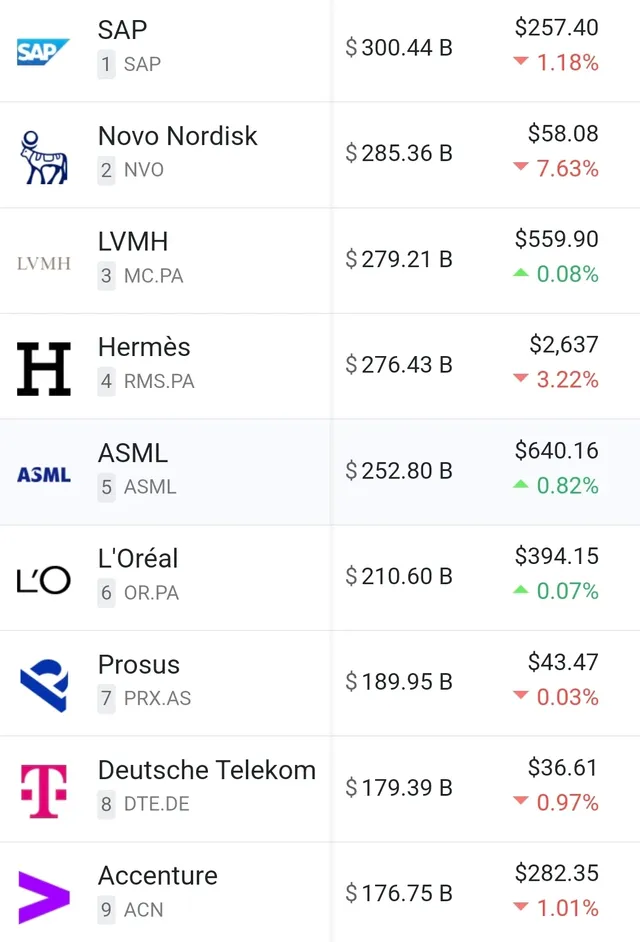Click Novo Nordisk's 7.63% price drop

coord(566,168)
